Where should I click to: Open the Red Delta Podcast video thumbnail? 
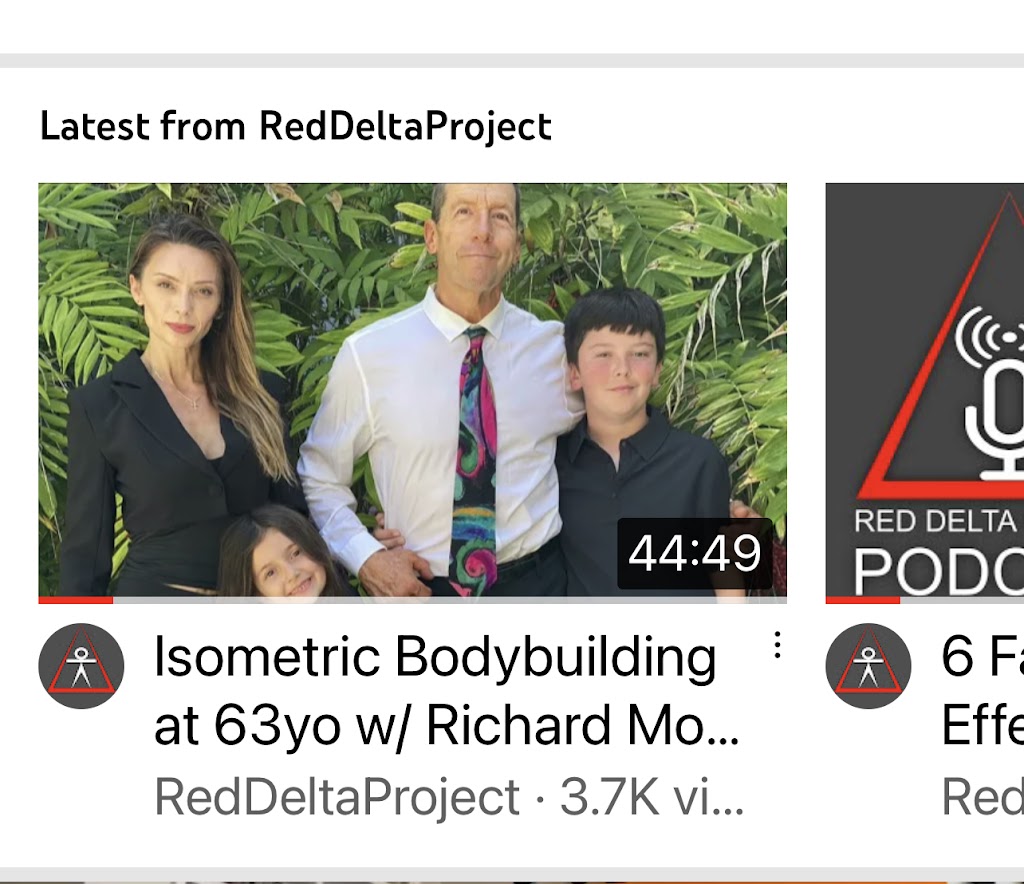click(x=925, y=390)
